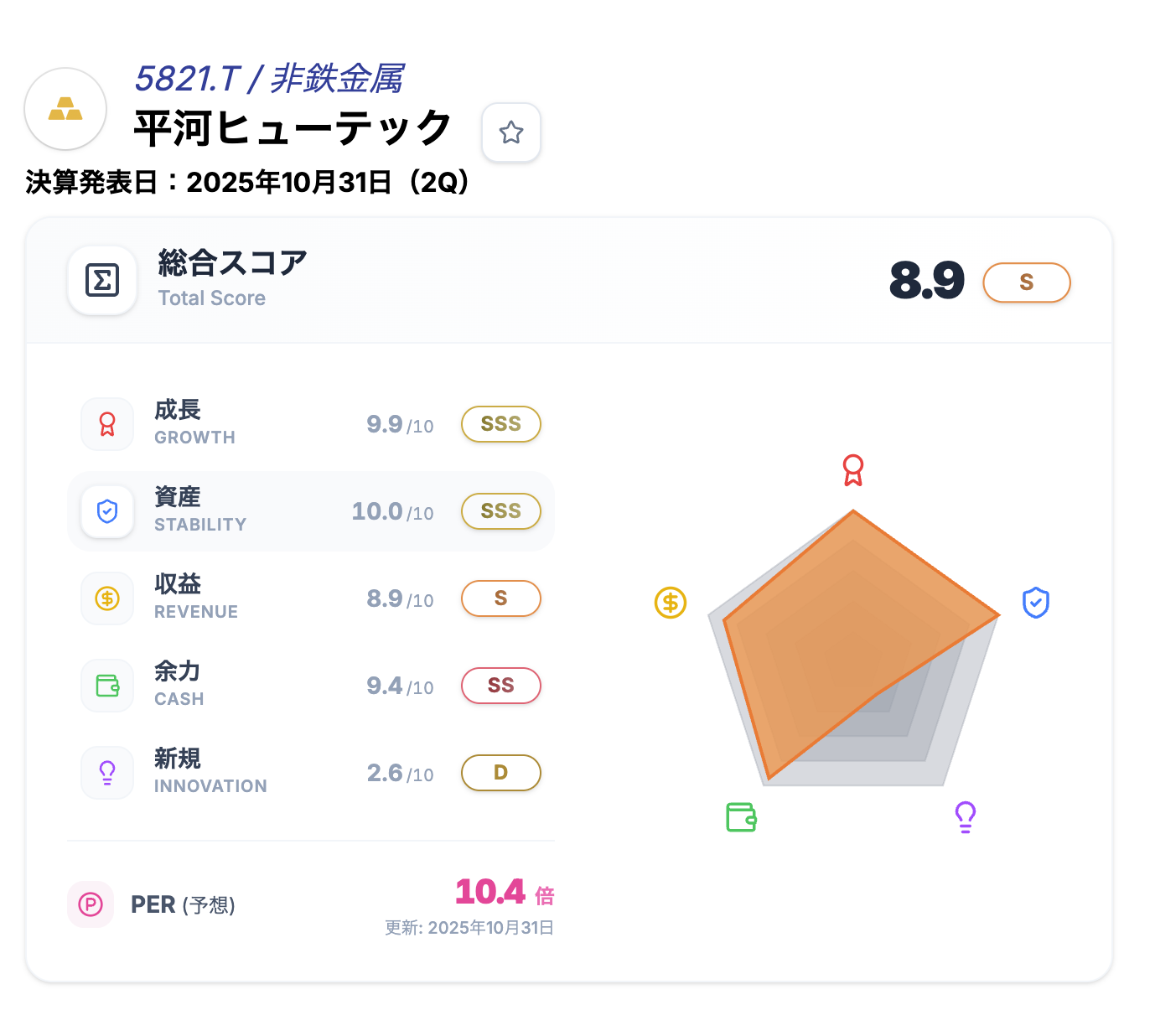Click the blue shield icon beside radar chart
The image size is (1155, 1036).
point(1036,603)
